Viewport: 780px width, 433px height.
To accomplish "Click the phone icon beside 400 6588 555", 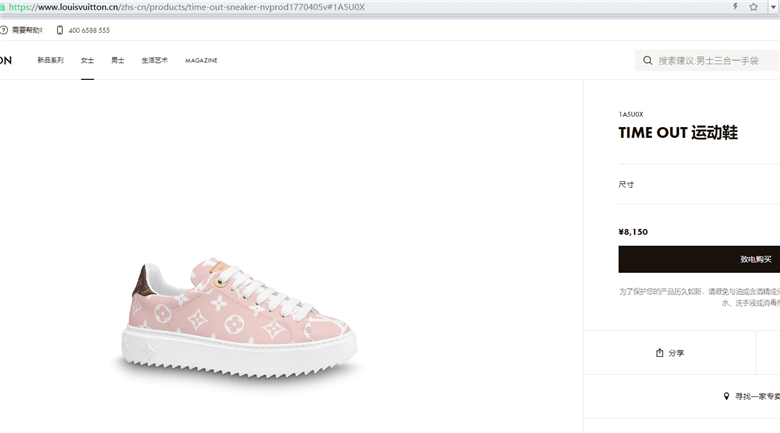I will [60, 30].
